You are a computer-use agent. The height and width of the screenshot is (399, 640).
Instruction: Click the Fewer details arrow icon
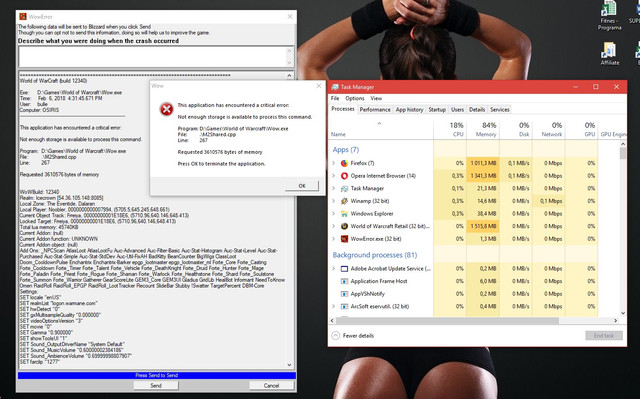coord(336,335)
